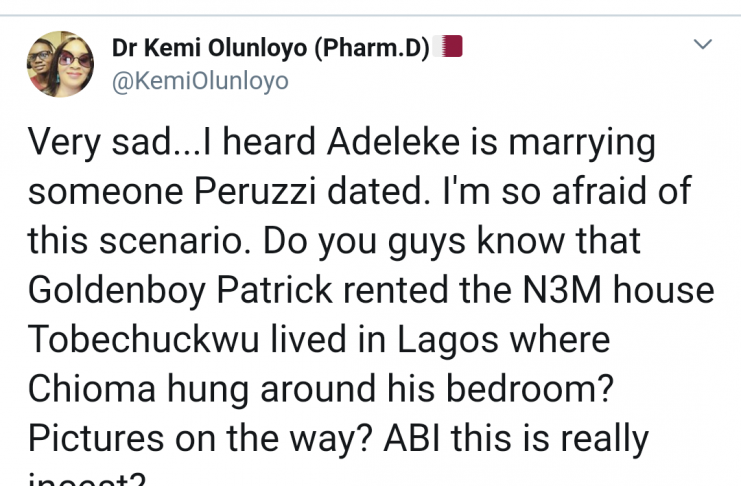This screenshot has height=486, width=741.
Task: Click the flag emoji beside the name
Action: coord(452,46)
